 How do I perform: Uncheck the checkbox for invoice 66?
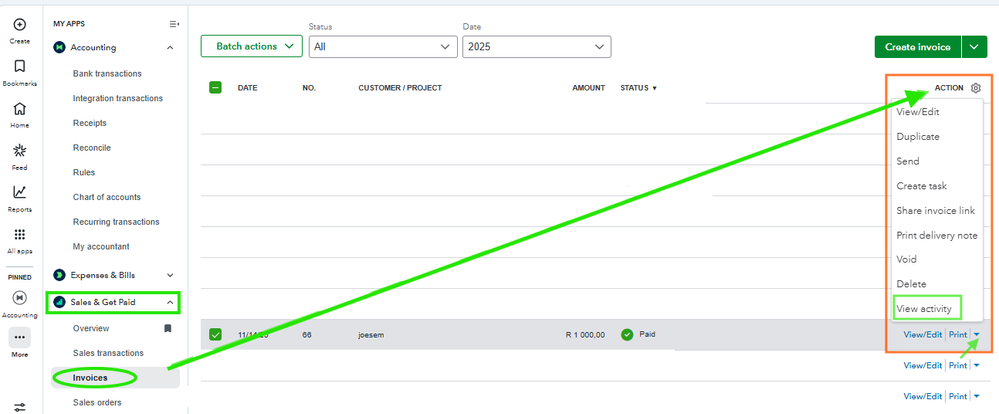click(215, 334)
